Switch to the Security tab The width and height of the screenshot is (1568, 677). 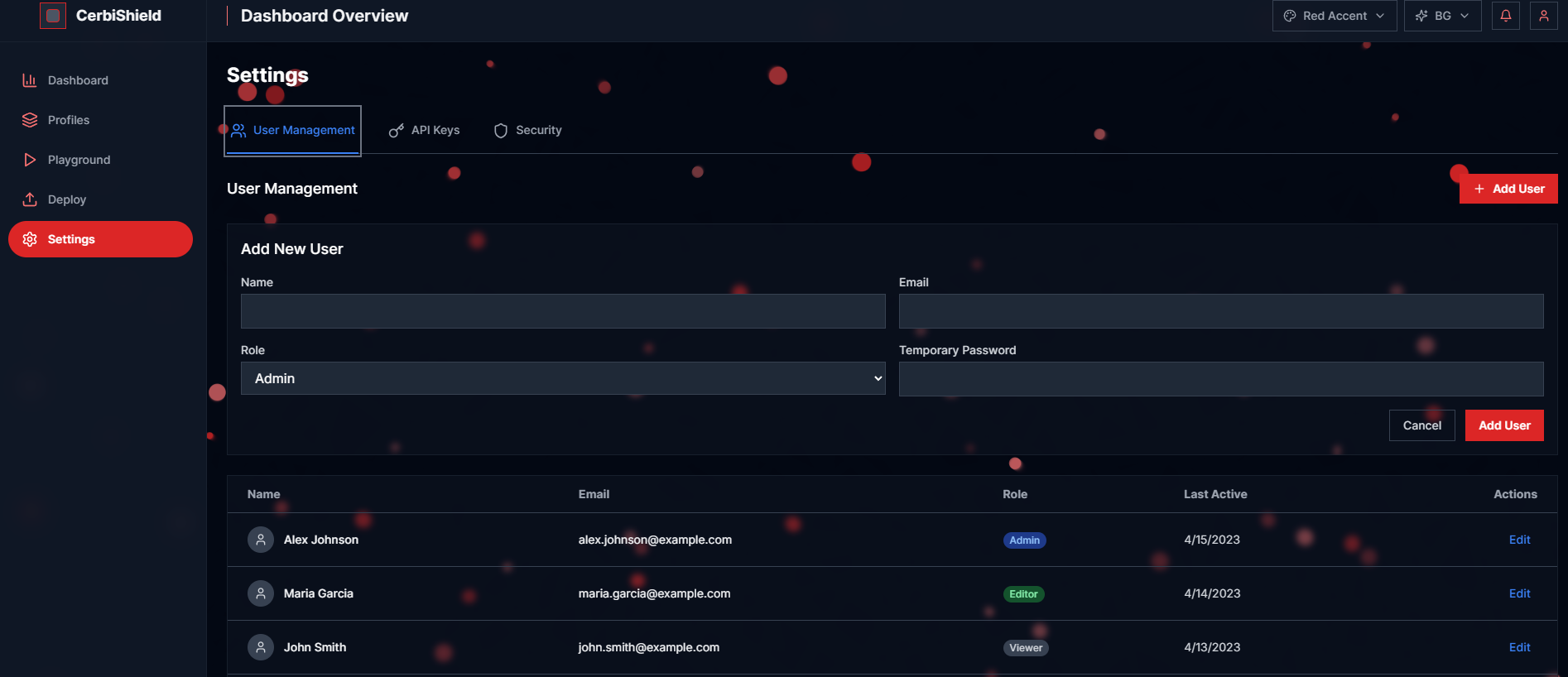528,130
